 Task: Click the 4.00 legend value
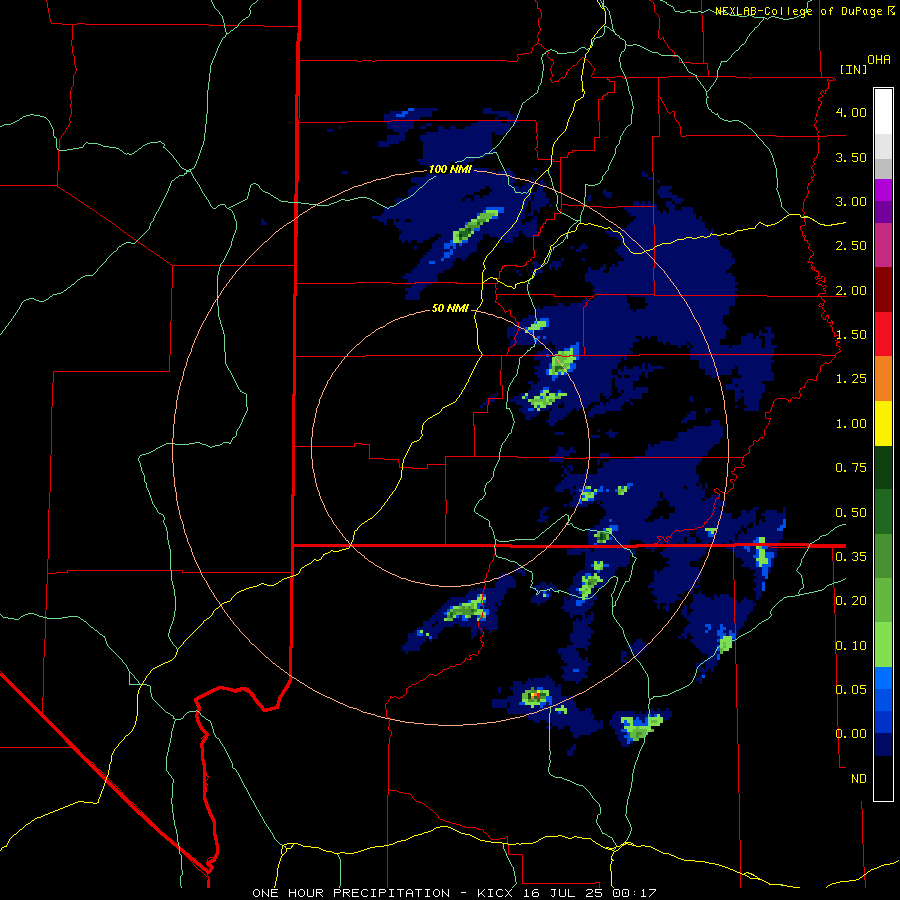pos(851,112)
